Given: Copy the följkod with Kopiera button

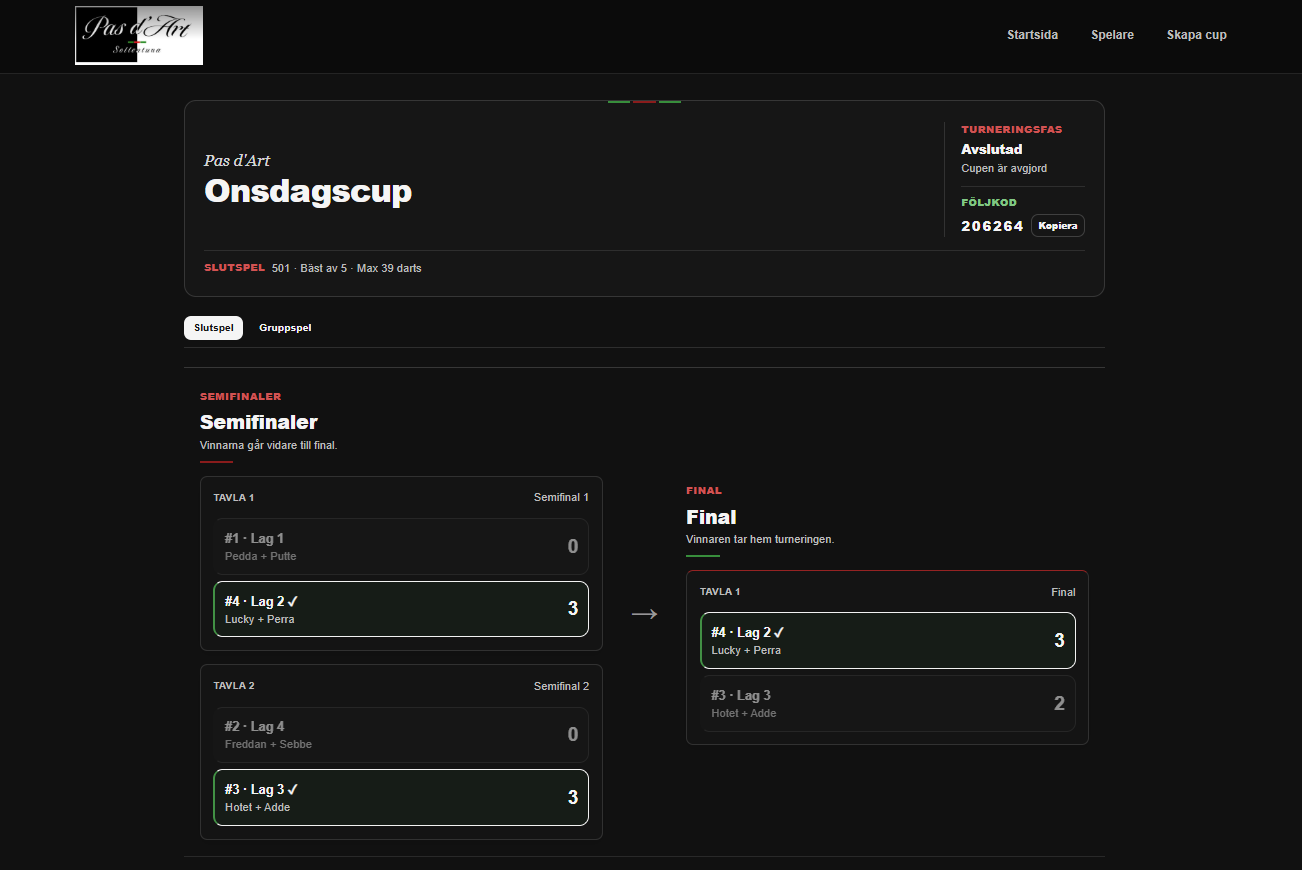Looking at the screenshot, I should point(1058,226).
